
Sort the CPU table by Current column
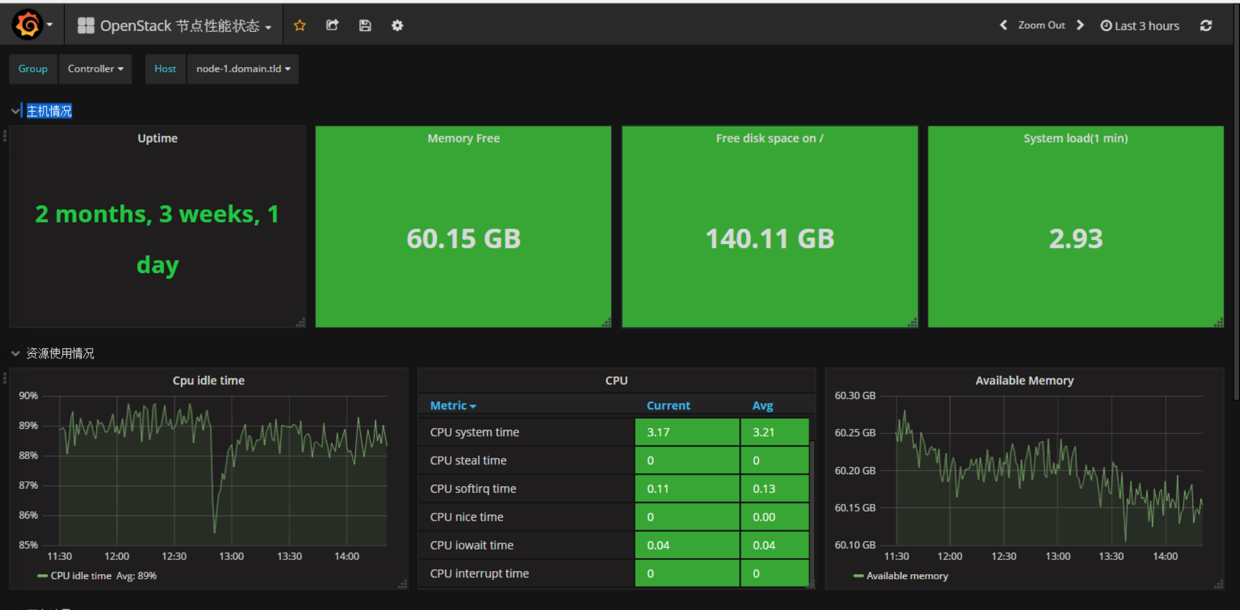point(668,406)
